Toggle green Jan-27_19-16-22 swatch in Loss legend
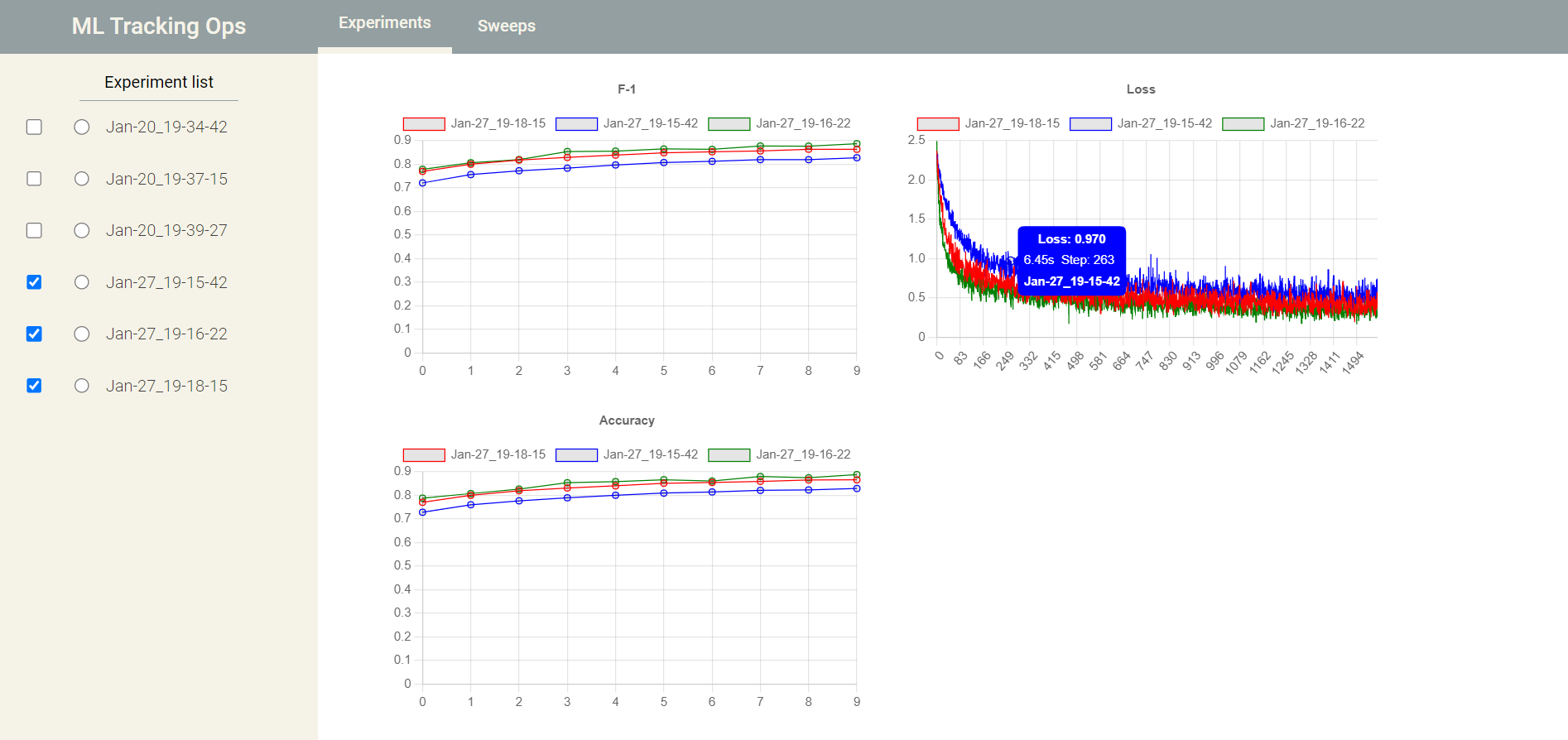This screenshot has width=1568, height=740. point(1243,124)
